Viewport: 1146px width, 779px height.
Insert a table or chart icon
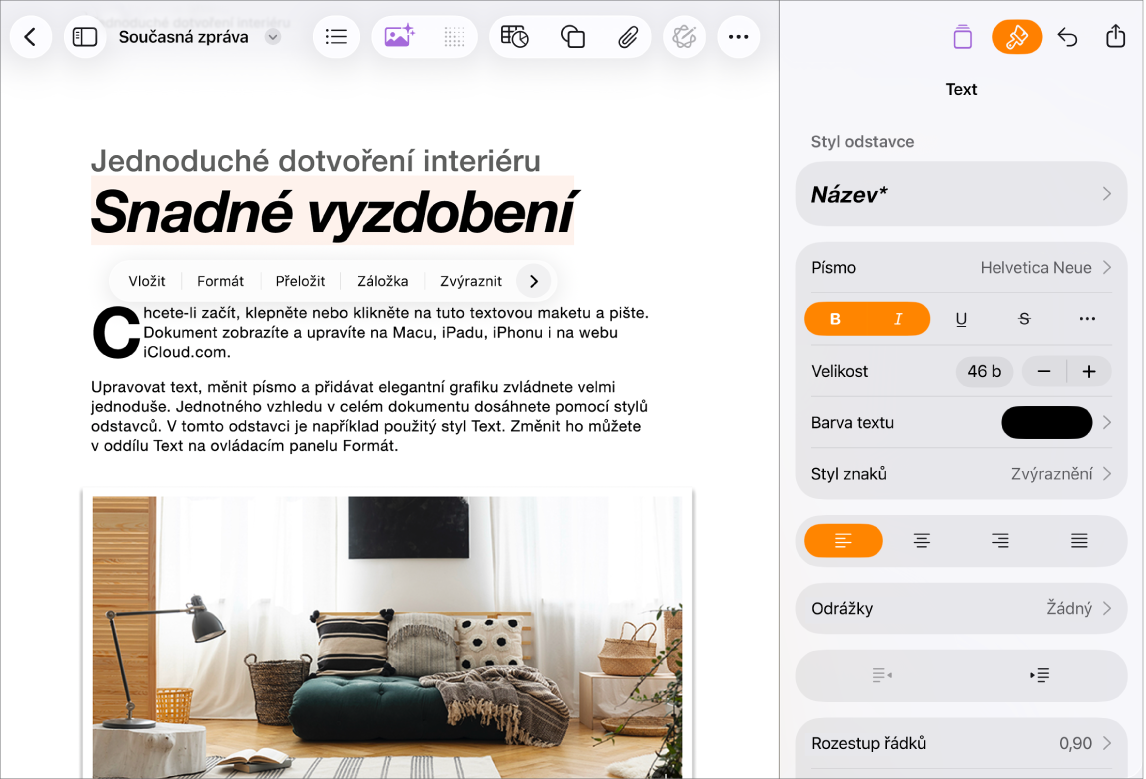pos(515,37)
